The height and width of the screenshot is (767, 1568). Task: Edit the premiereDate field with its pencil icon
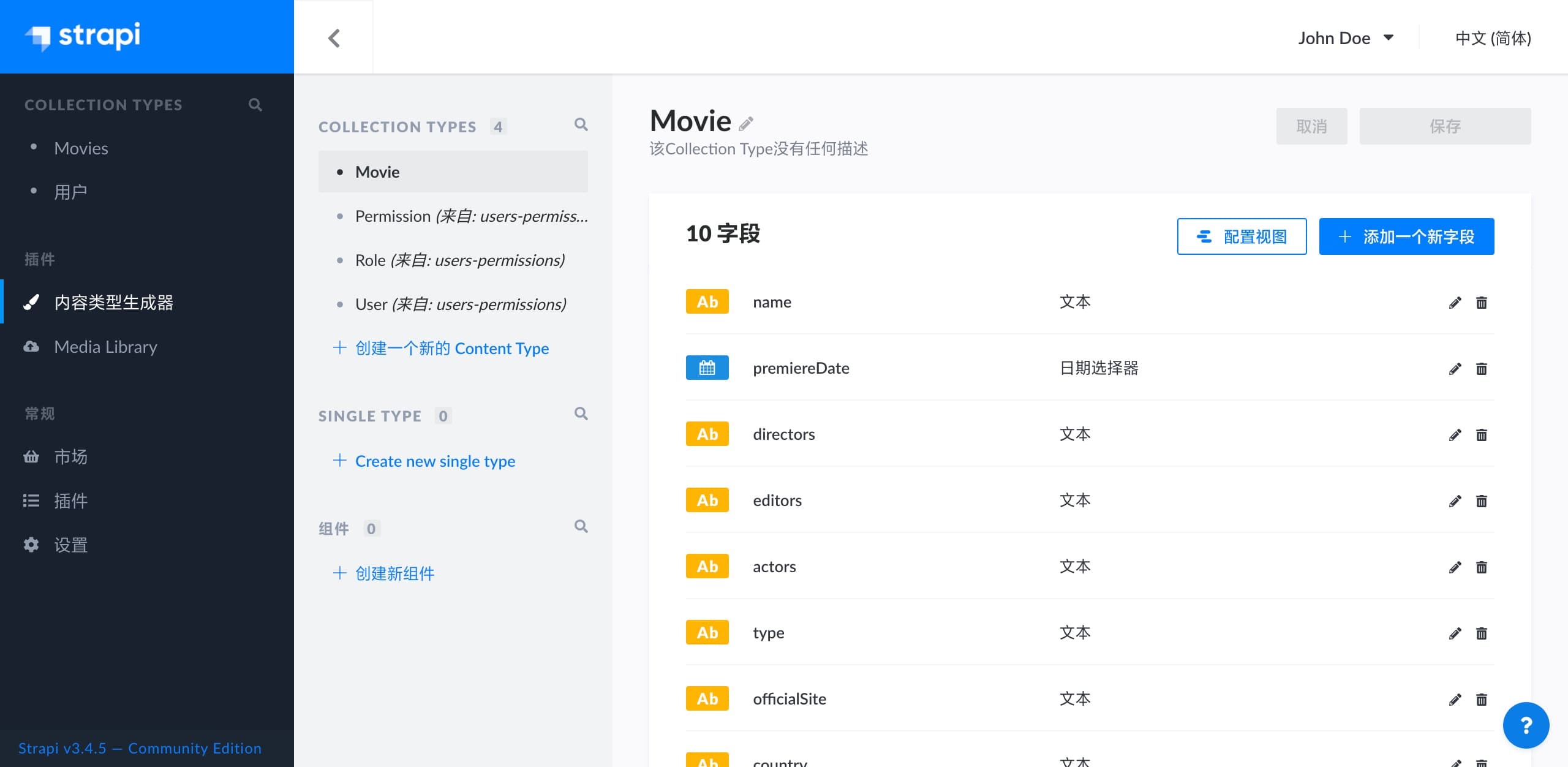tap(1455, 369)
